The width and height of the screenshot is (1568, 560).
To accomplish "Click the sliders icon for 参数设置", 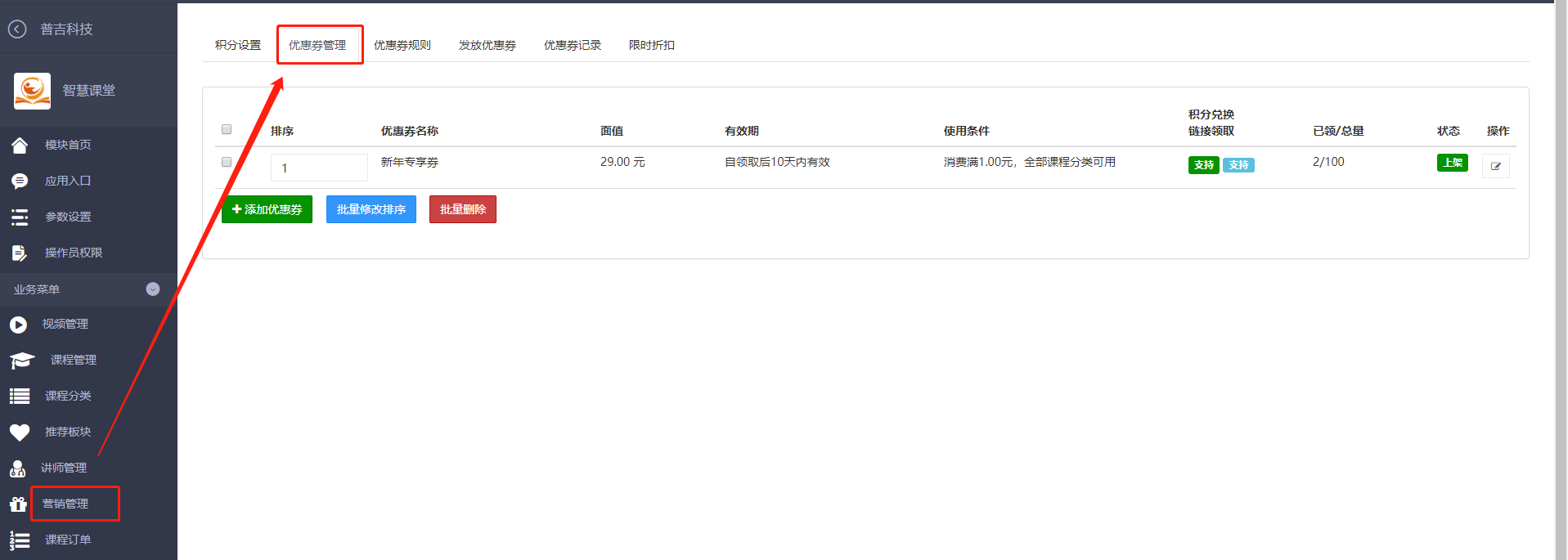I will pos(20,217).
